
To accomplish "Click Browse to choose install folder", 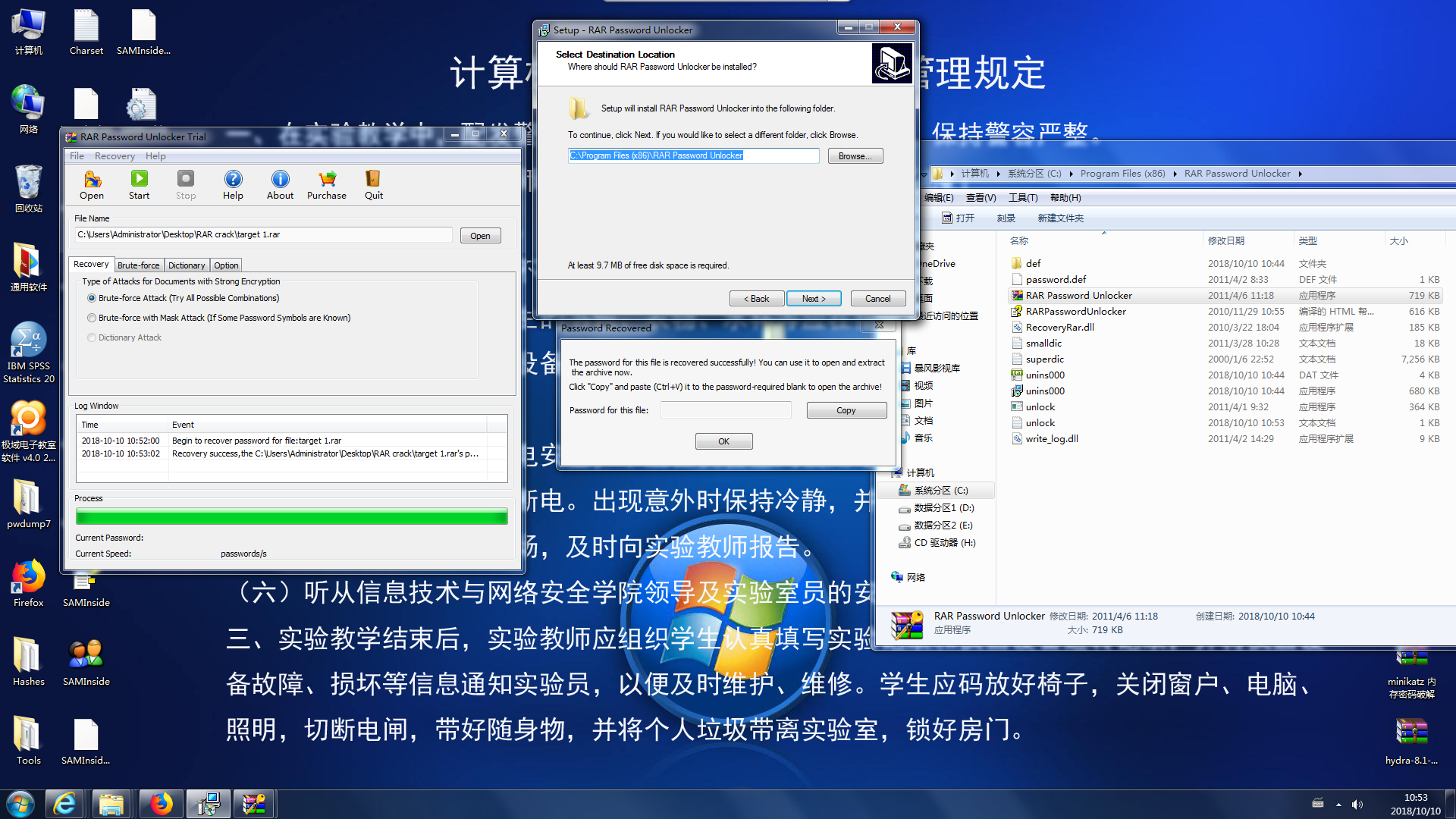I will (x=855, y=156).
